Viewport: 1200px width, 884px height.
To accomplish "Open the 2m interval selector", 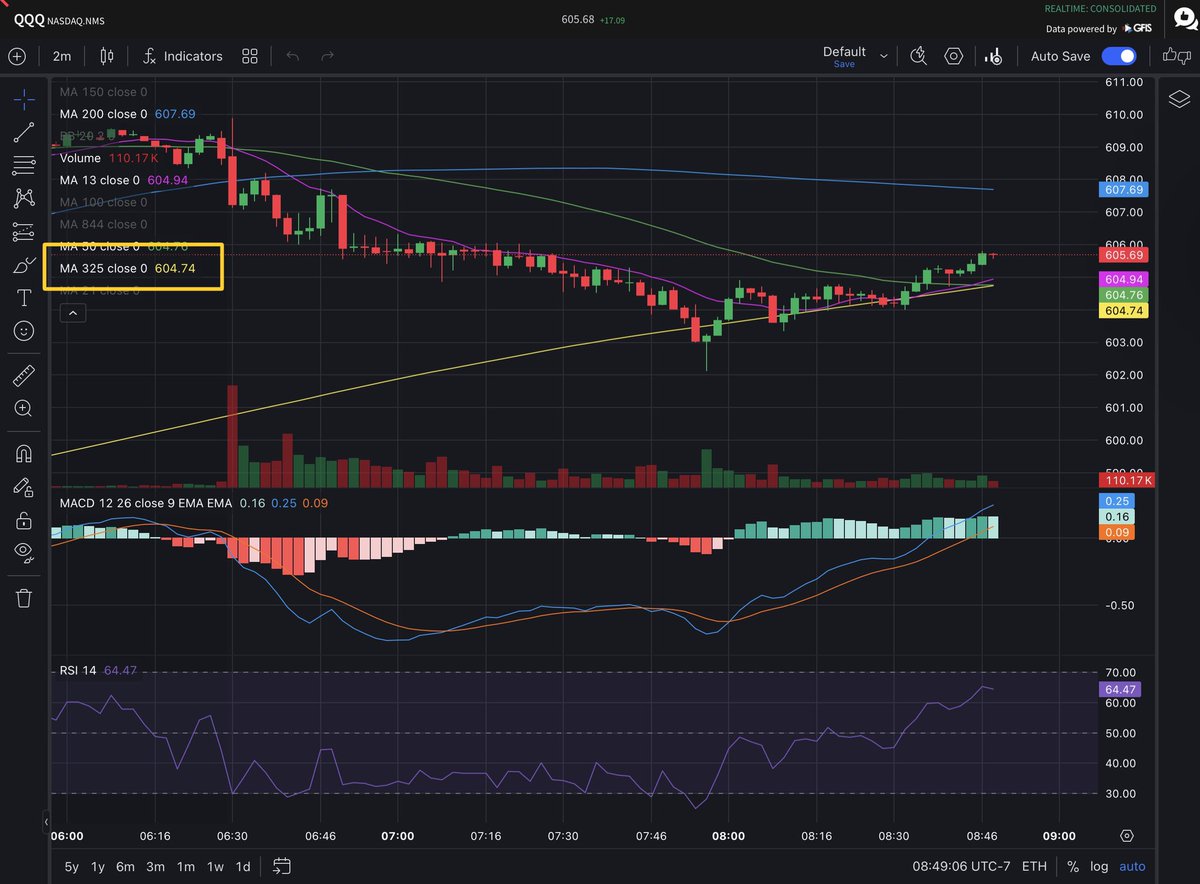I will (62, 56).
